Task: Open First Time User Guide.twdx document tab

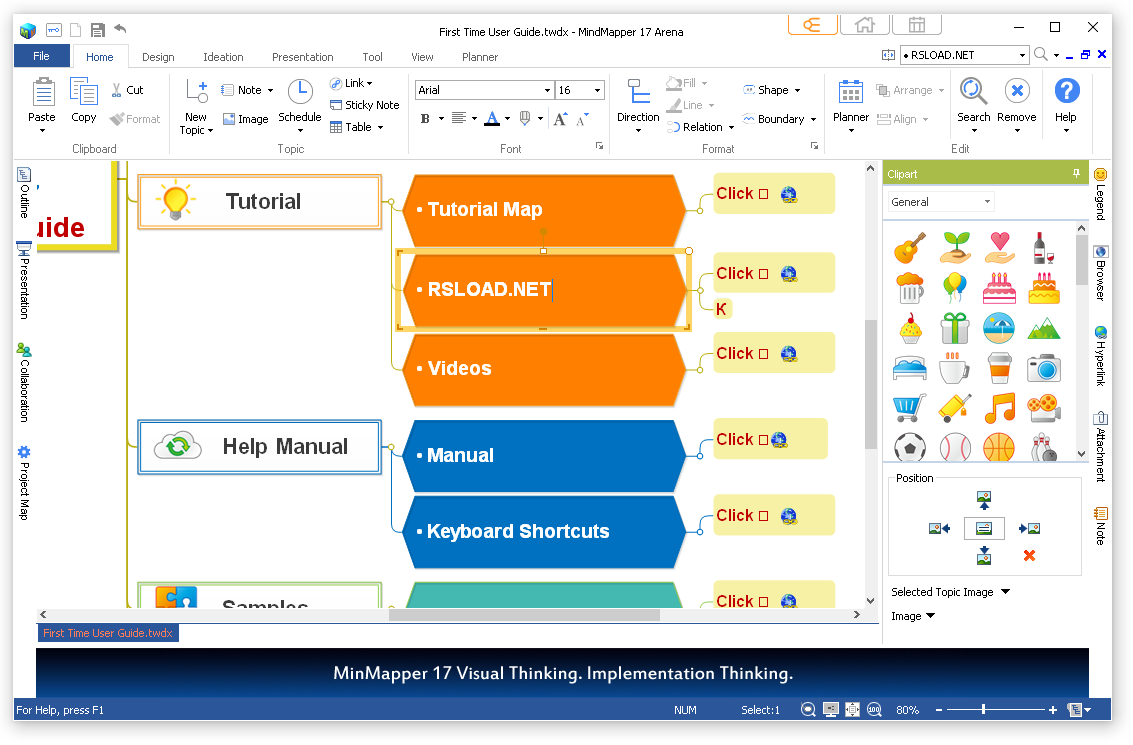Action: (x=108, y=633)
